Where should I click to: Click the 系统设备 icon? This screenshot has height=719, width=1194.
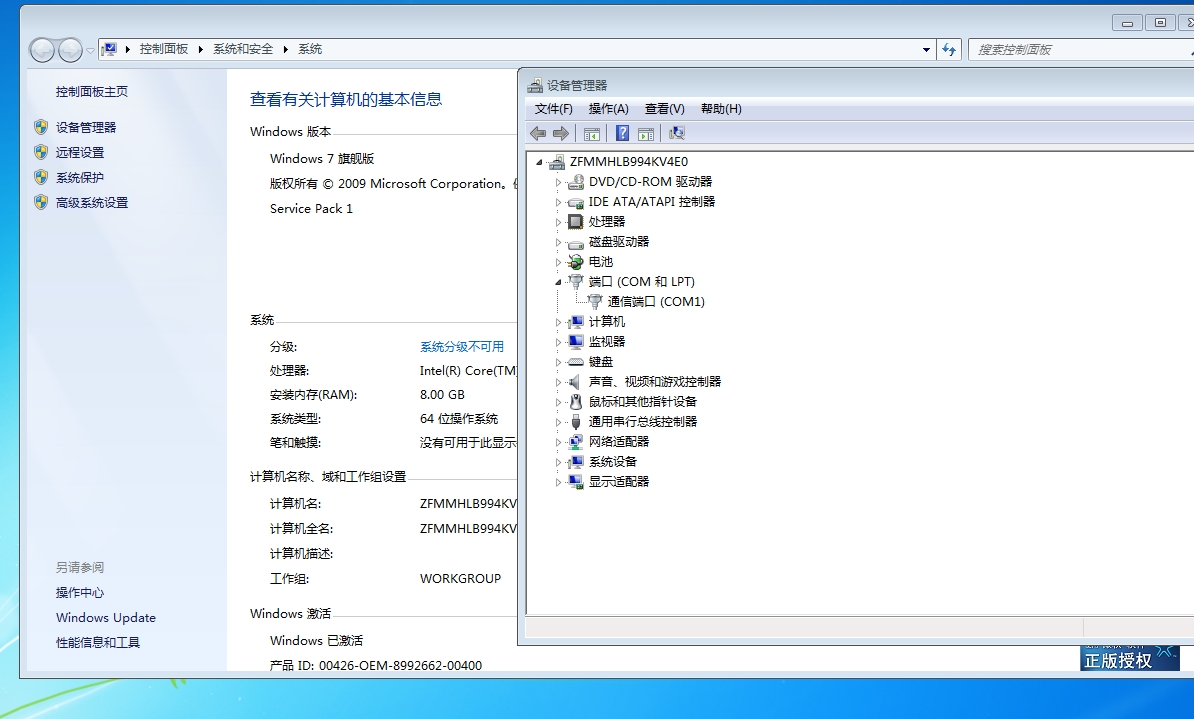click(576, 462)
